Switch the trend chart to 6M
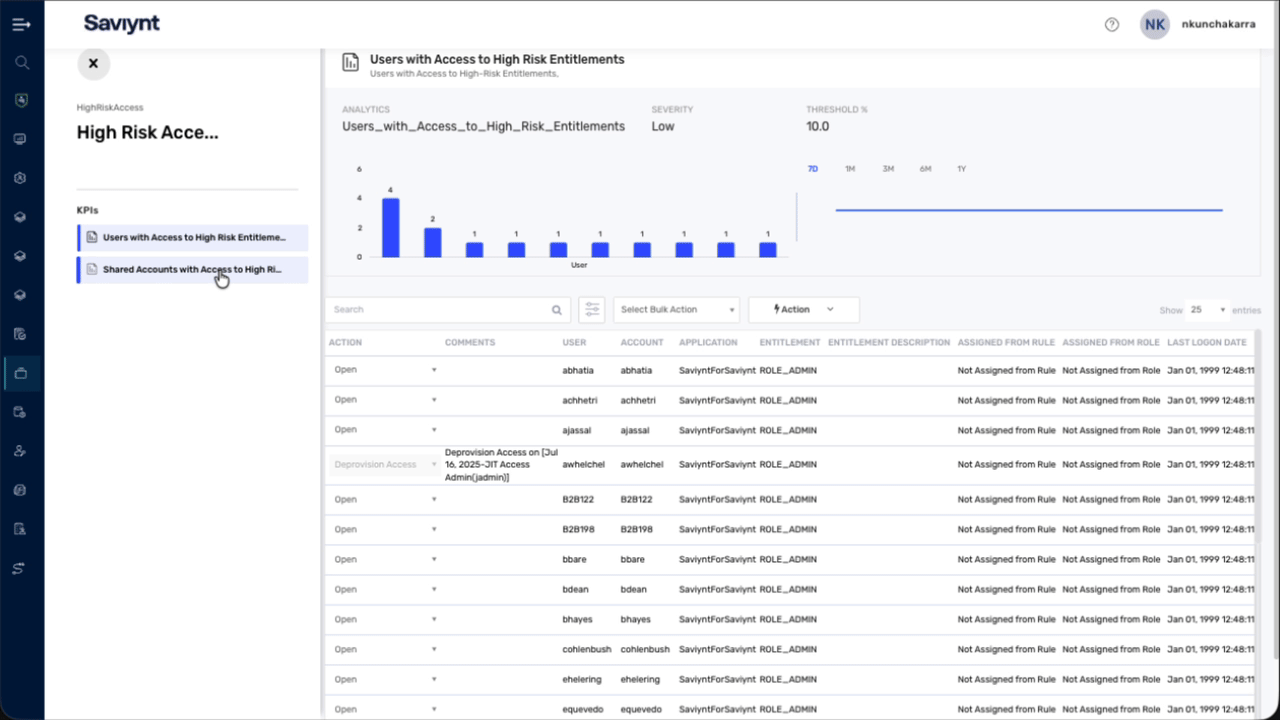 click(x=925, y=169)
